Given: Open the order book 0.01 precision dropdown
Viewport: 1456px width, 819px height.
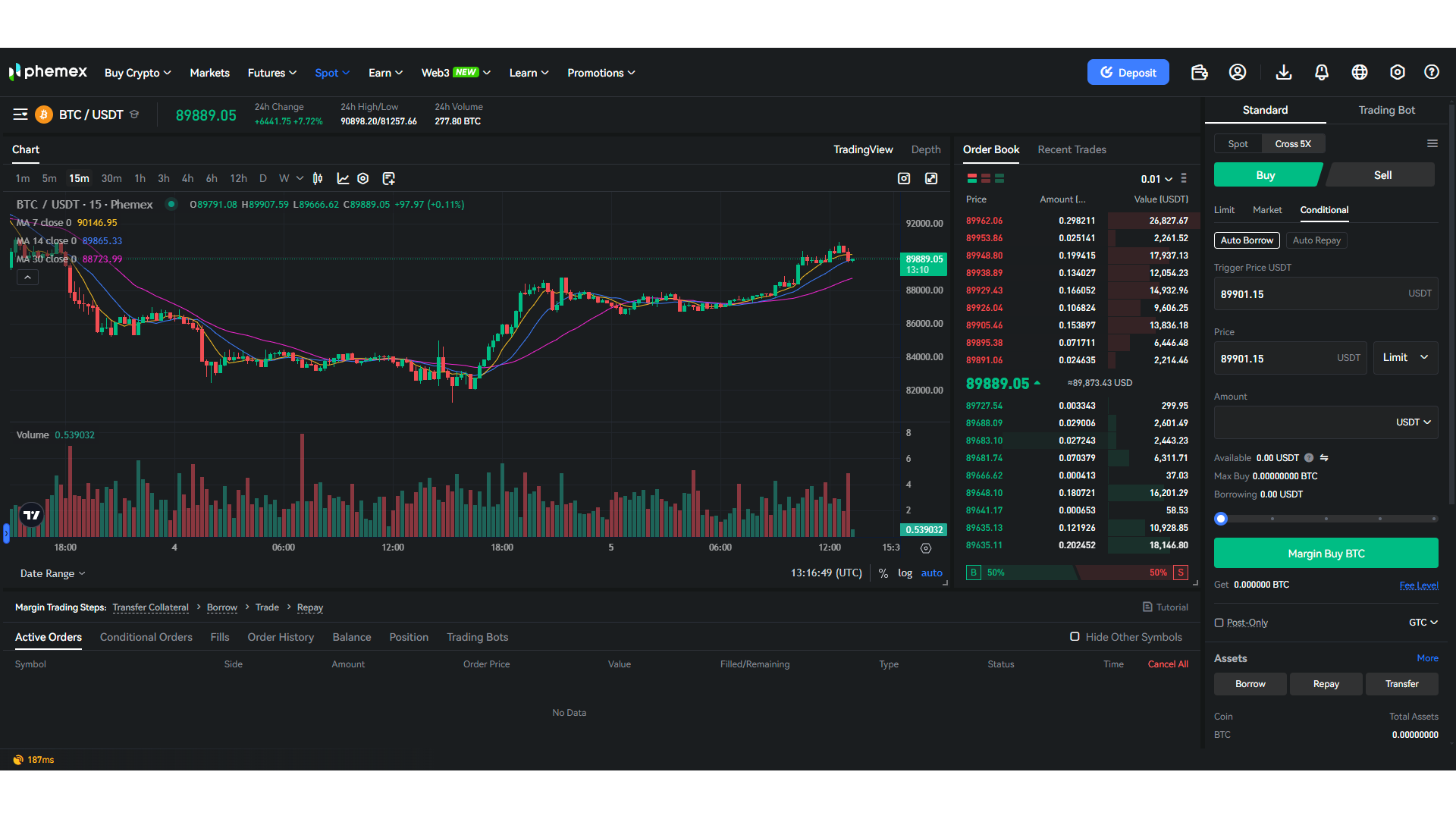Looking at the screenshot, I should click(x=1156, y=179).
